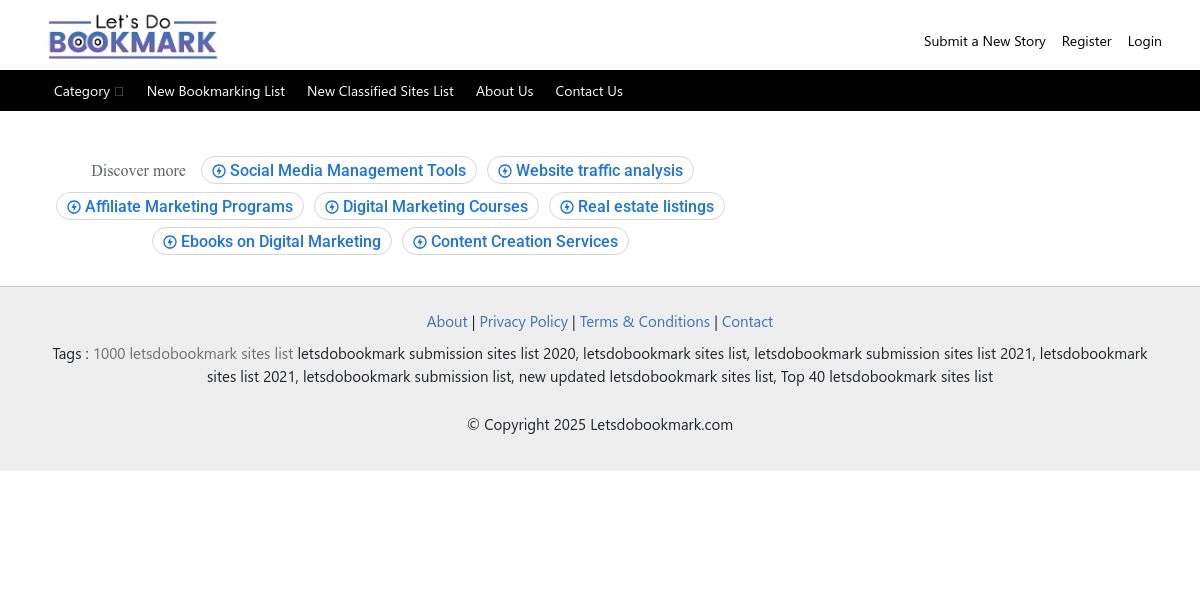Click arrow icon beside Content Creation Services
Image resolution: width=1200 pixels, height=600 pixels.
(420, 242)
